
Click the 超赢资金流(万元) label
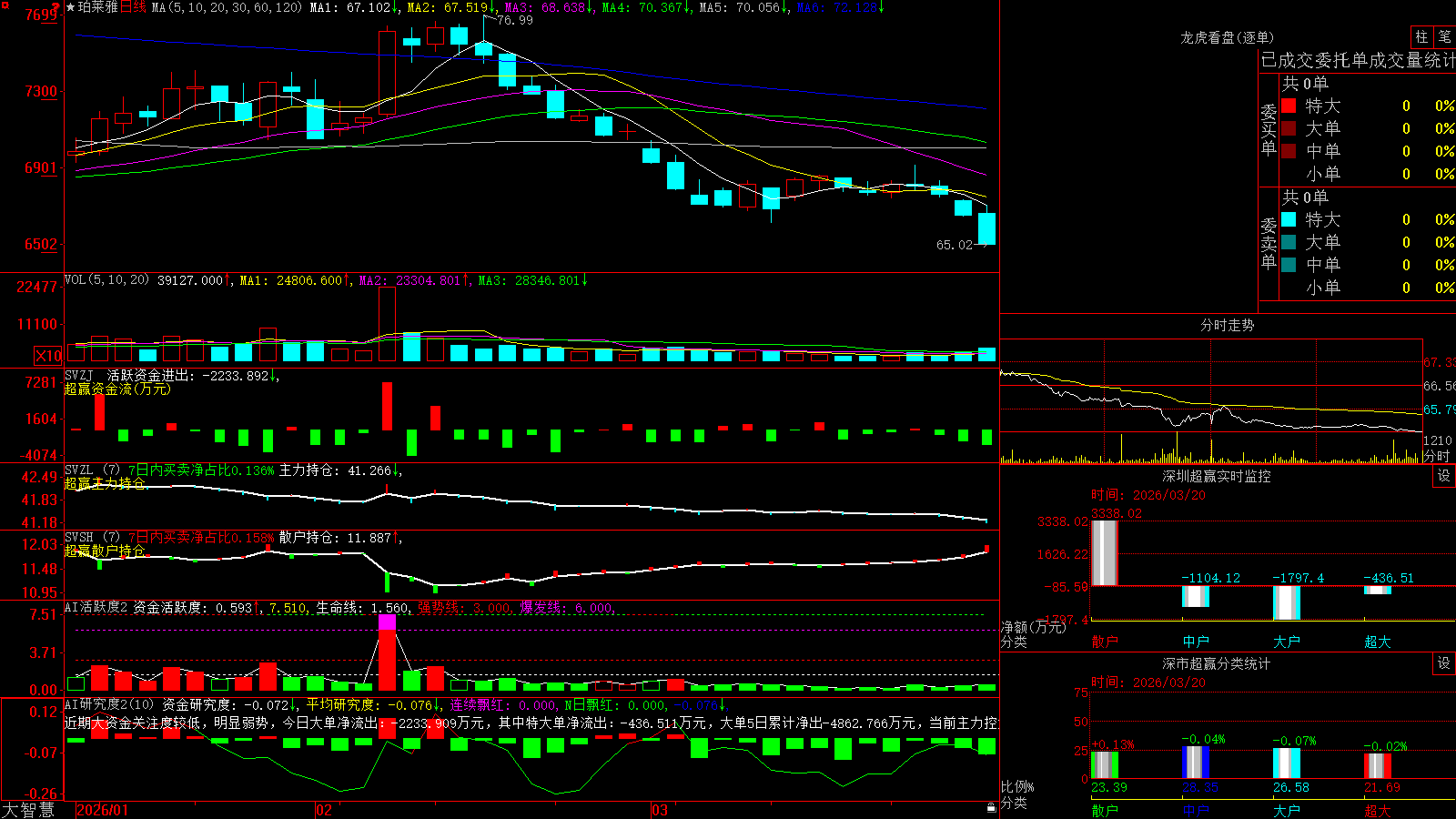pyautogui.click(x=117, y=389)
